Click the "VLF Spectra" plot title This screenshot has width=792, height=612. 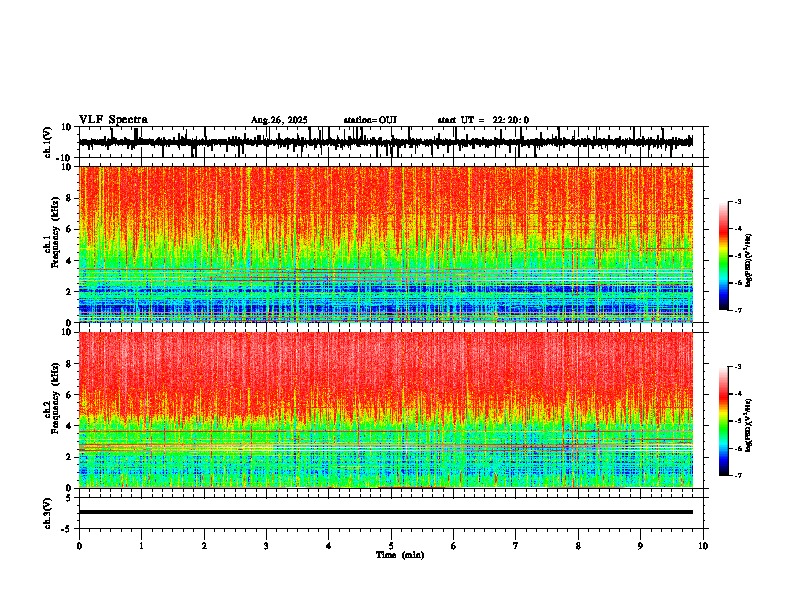click(113, 120)
